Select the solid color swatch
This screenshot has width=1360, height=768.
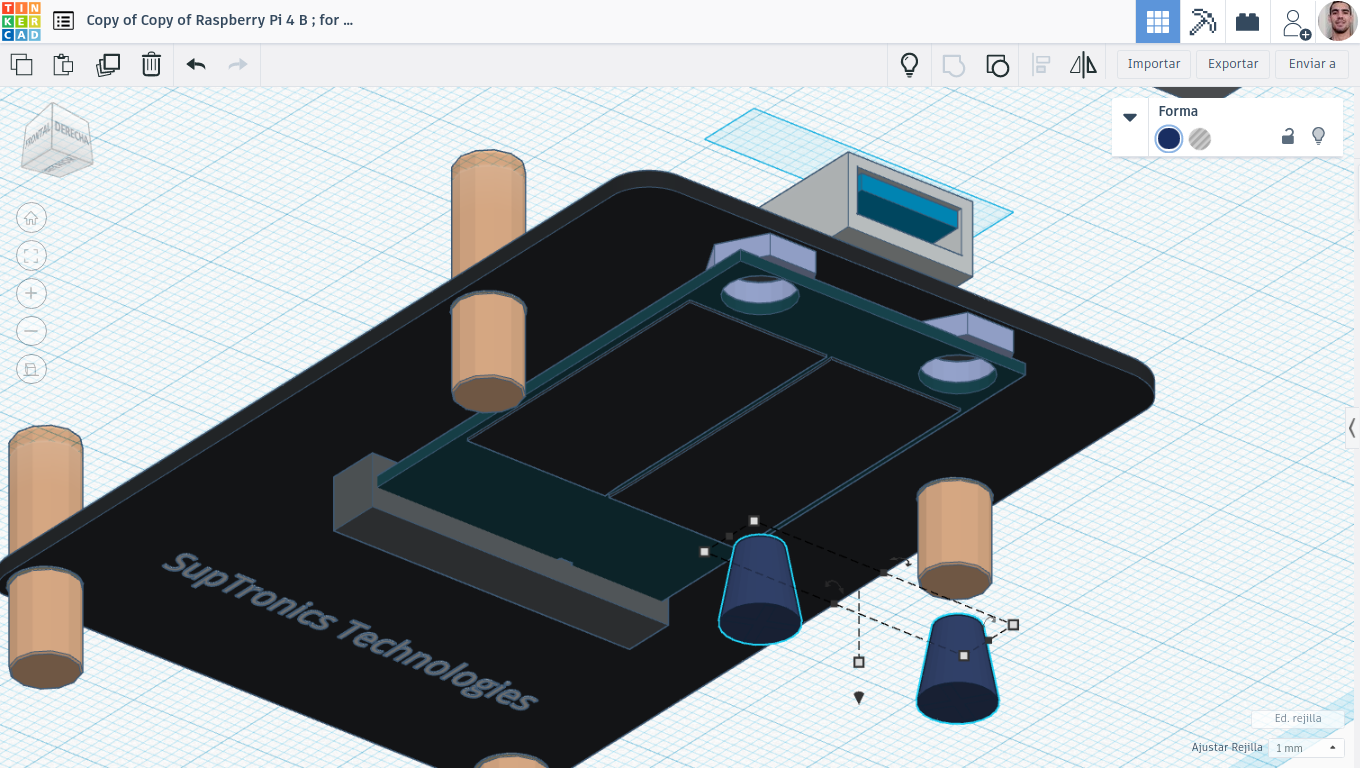click(1169, 139)
